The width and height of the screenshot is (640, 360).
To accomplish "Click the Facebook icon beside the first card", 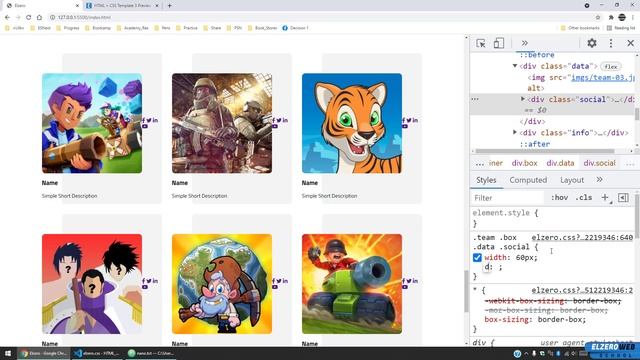I will coord(144,120).
